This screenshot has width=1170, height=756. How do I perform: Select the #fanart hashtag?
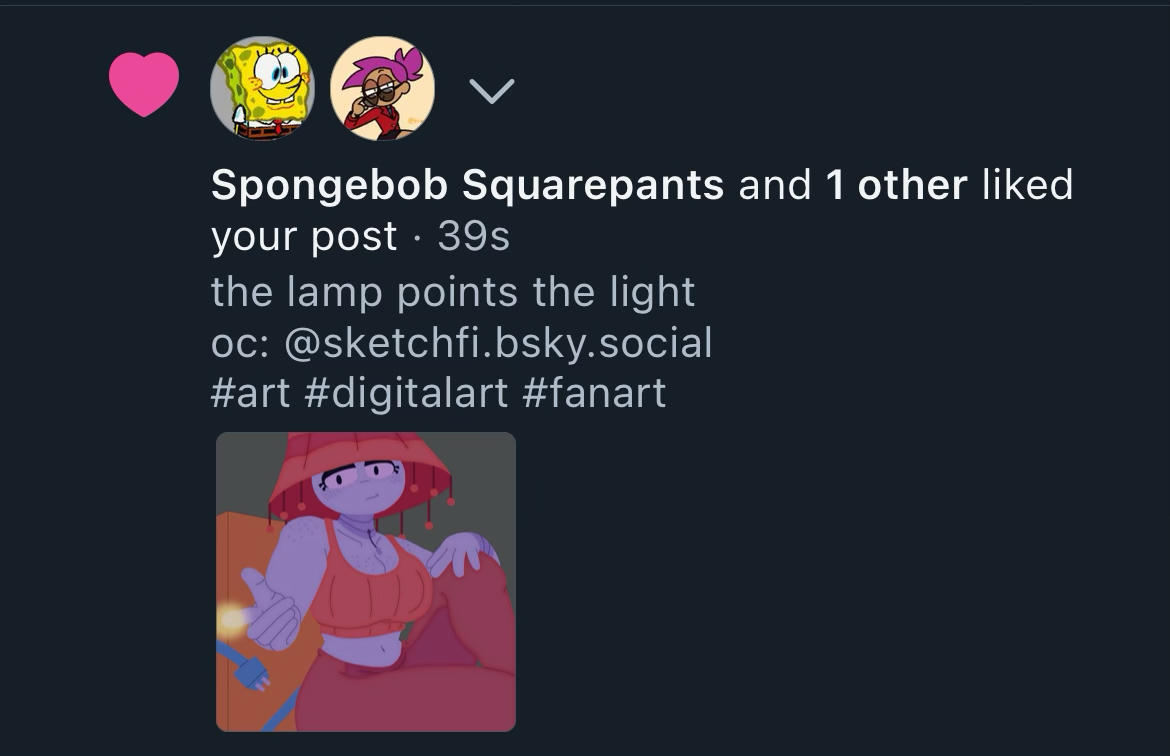click(594, 393)
